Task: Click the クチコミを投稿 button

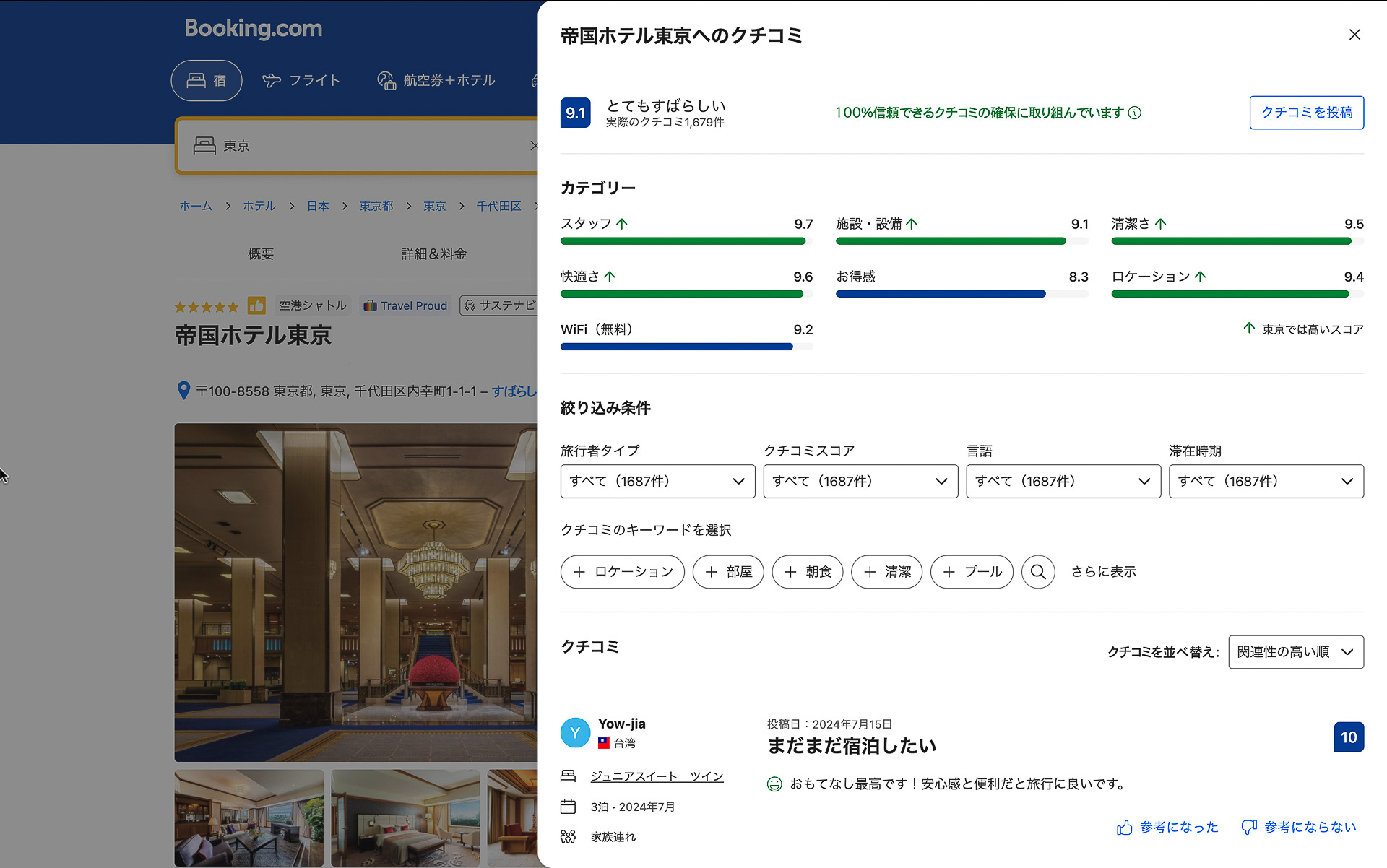Action: [x=1305, y=113]
